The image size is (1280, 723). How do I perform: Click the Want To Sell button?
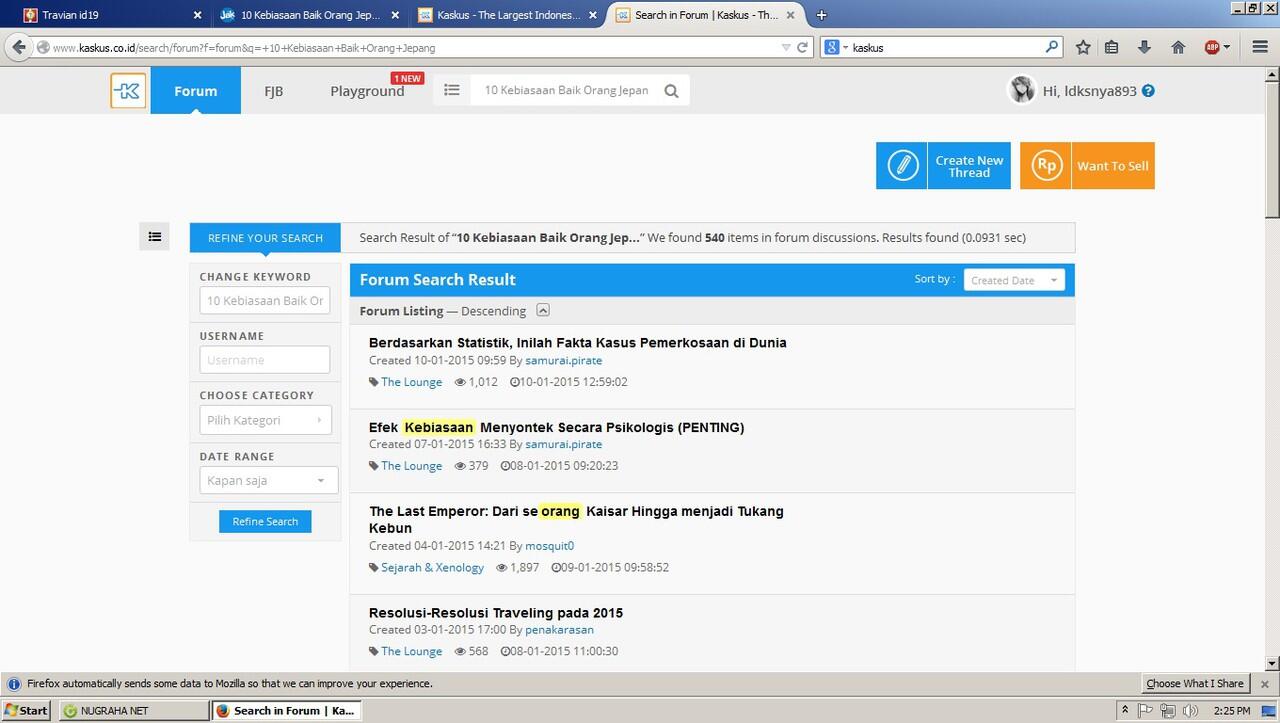[x=1087, y=165]
